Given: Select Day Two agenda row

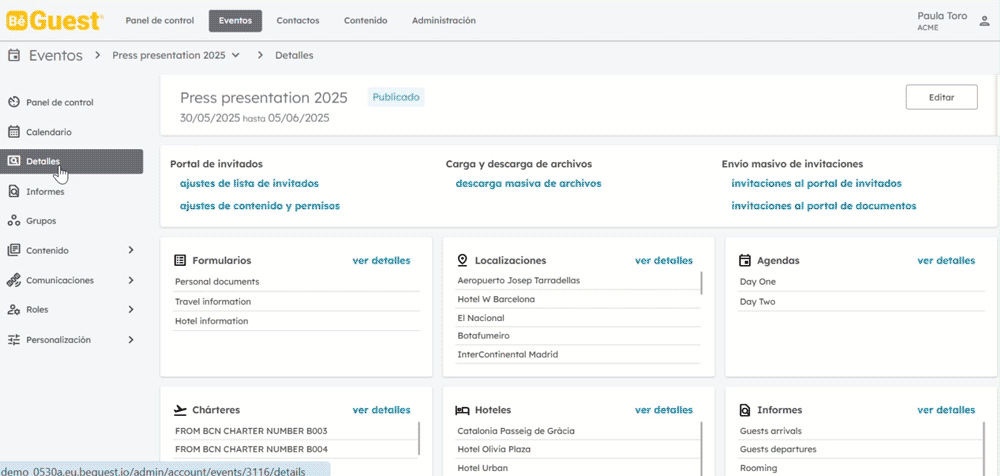Looking at the screenshot, I should point(861,302).
